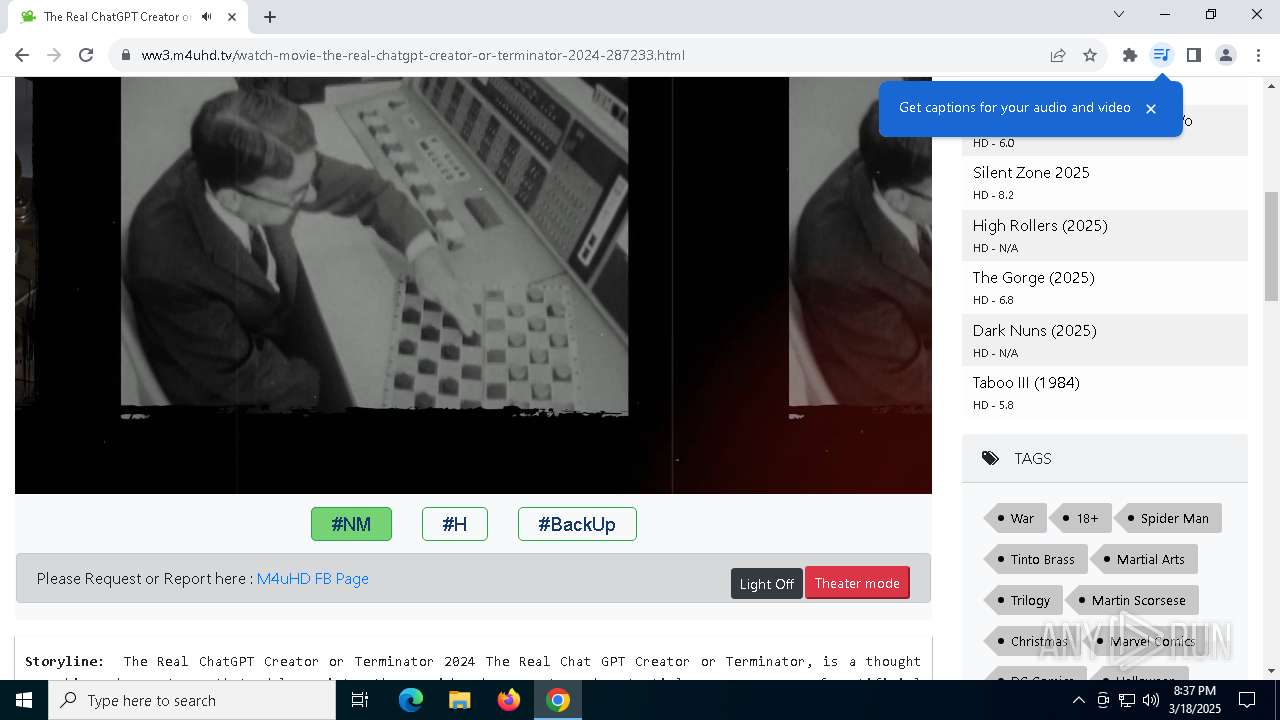Open M4uHD FB Page link

313,578
